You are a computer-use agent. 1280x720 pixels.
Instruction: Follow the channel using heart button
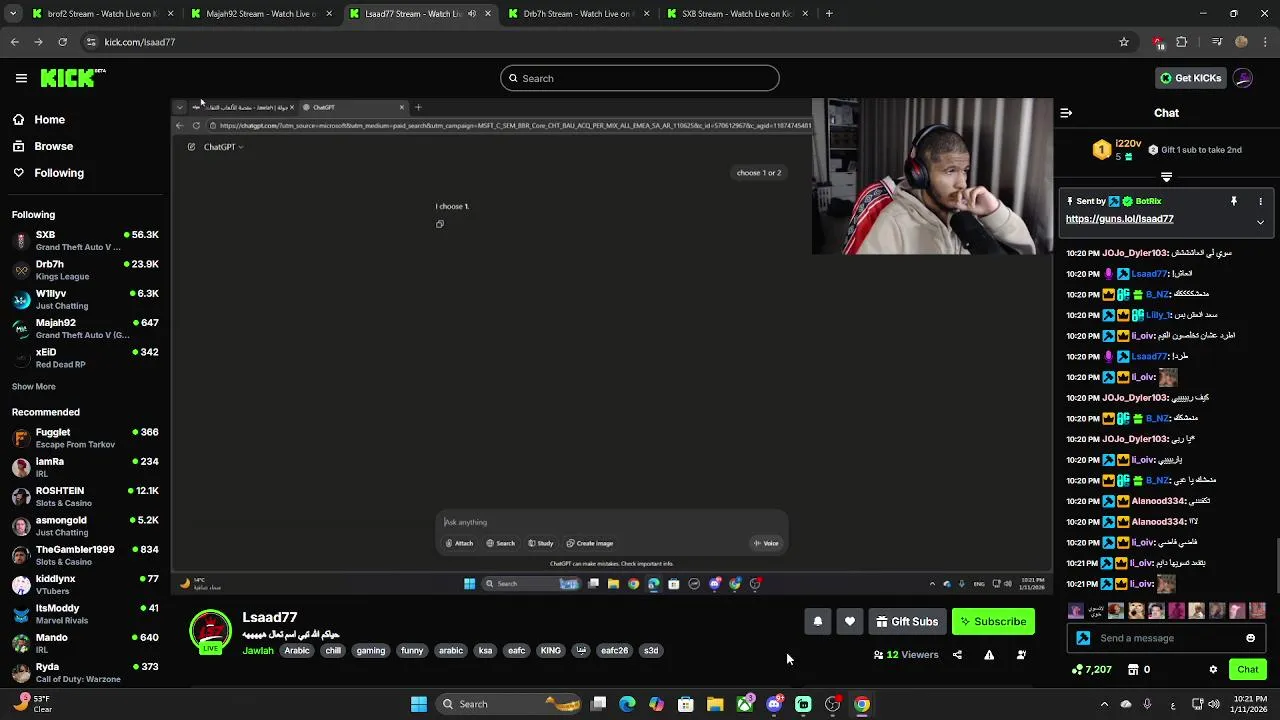849,621
